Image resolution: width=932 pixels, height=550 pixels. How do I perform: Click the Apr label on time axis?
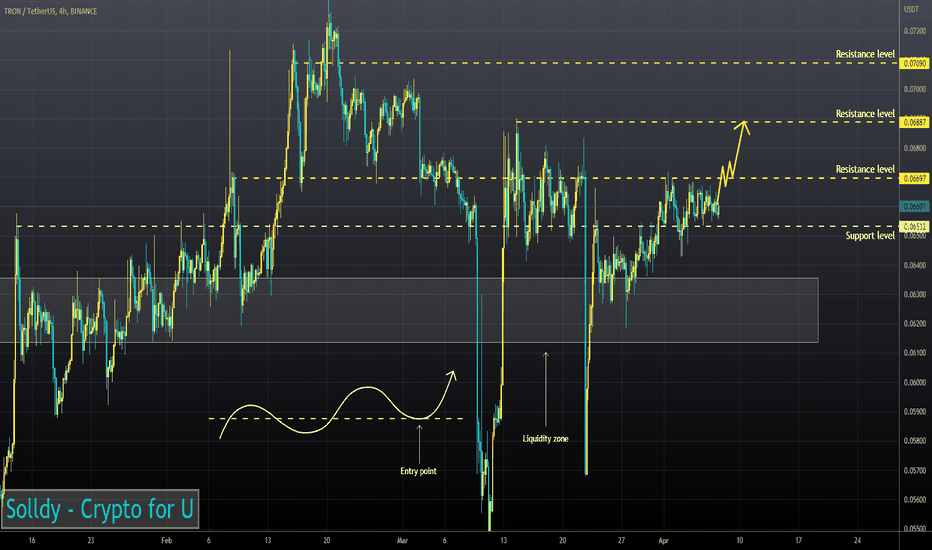(x=663, y=540)
